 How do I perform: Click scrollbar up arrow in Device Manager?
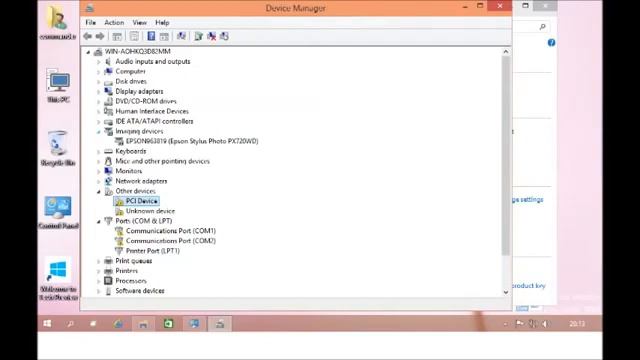[506, 52]
